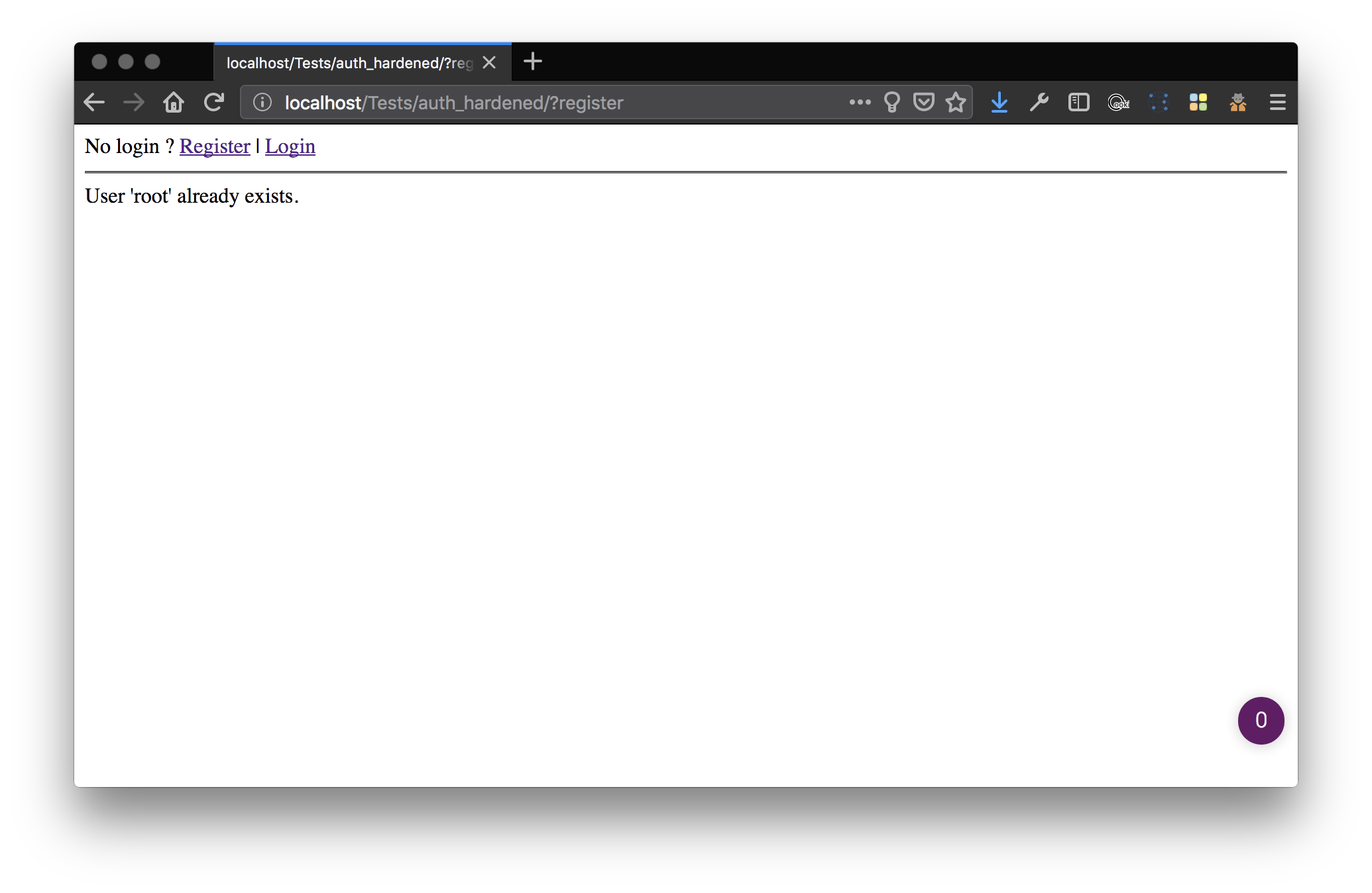Open the page actions three-dot menu
1372x893 pixels.
tap(860, 102)
